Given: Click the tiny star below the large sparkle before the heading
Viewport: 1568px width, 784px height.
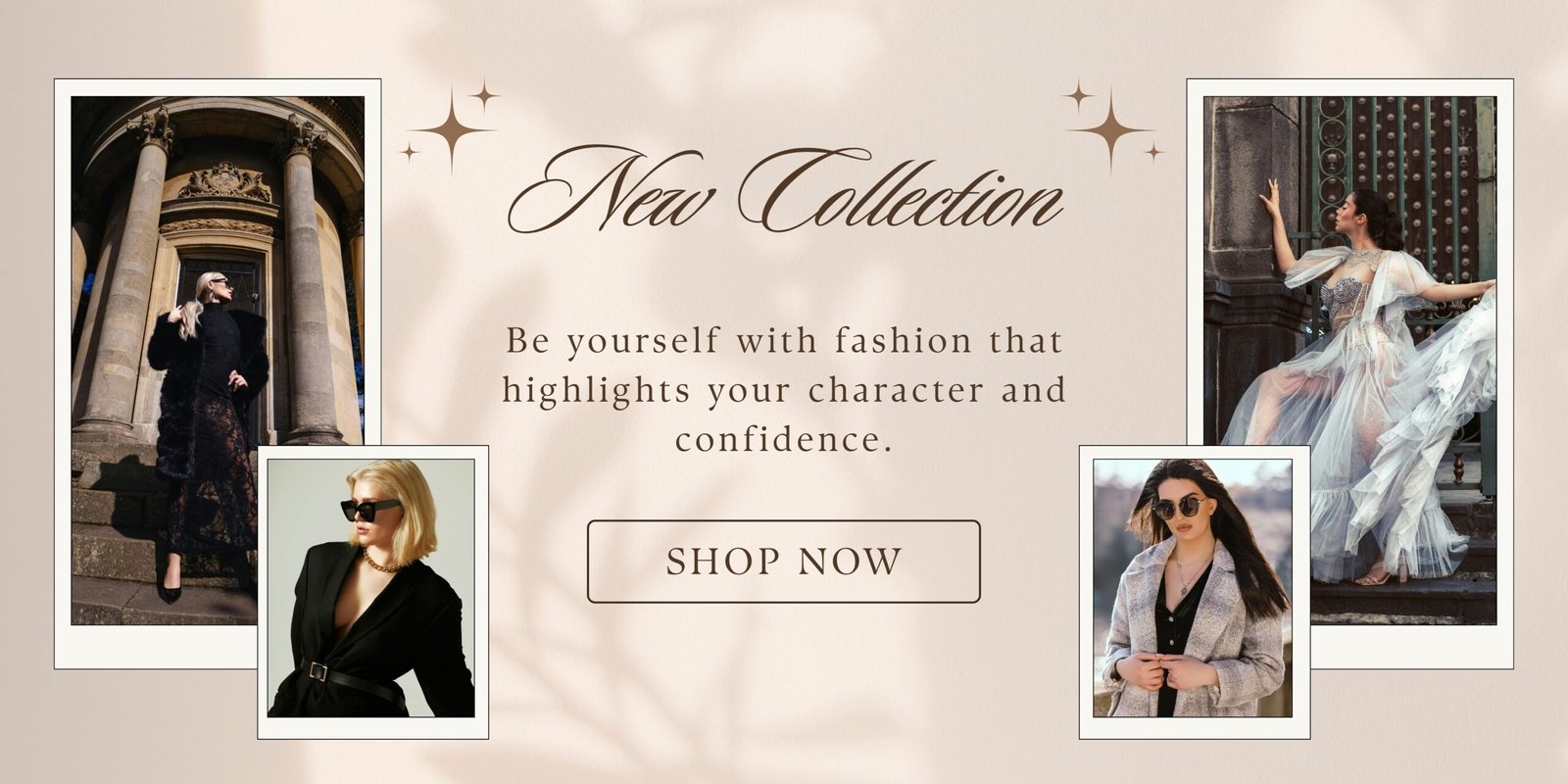Looking at the screenshot, I should 410,152.
